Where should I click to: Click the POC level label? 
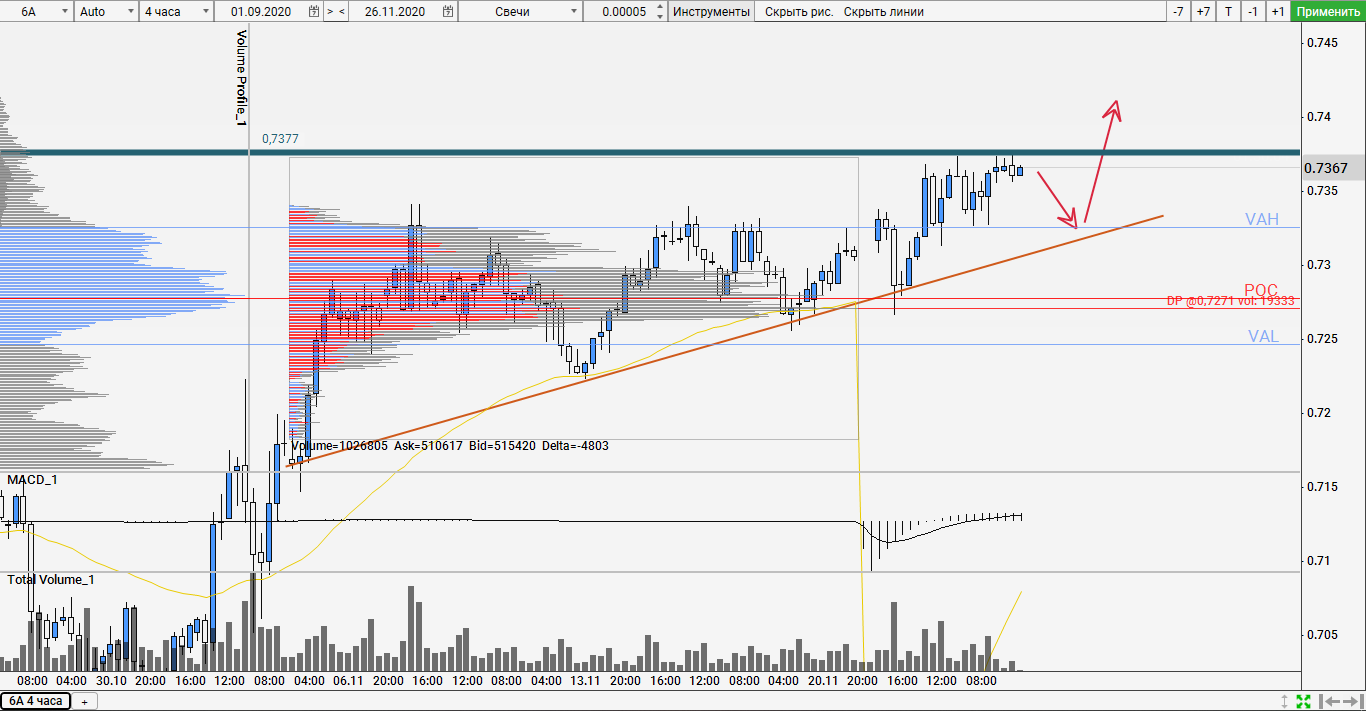point(1261,290)
